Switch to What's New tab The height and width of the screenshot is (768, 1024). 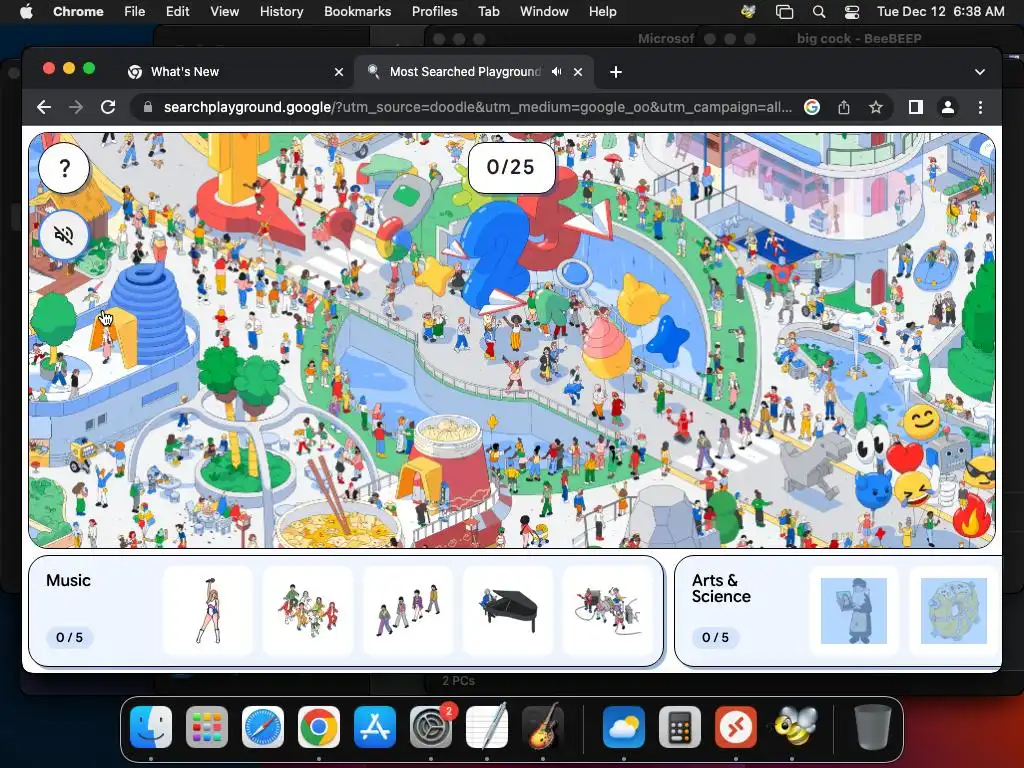click(235, 72)
